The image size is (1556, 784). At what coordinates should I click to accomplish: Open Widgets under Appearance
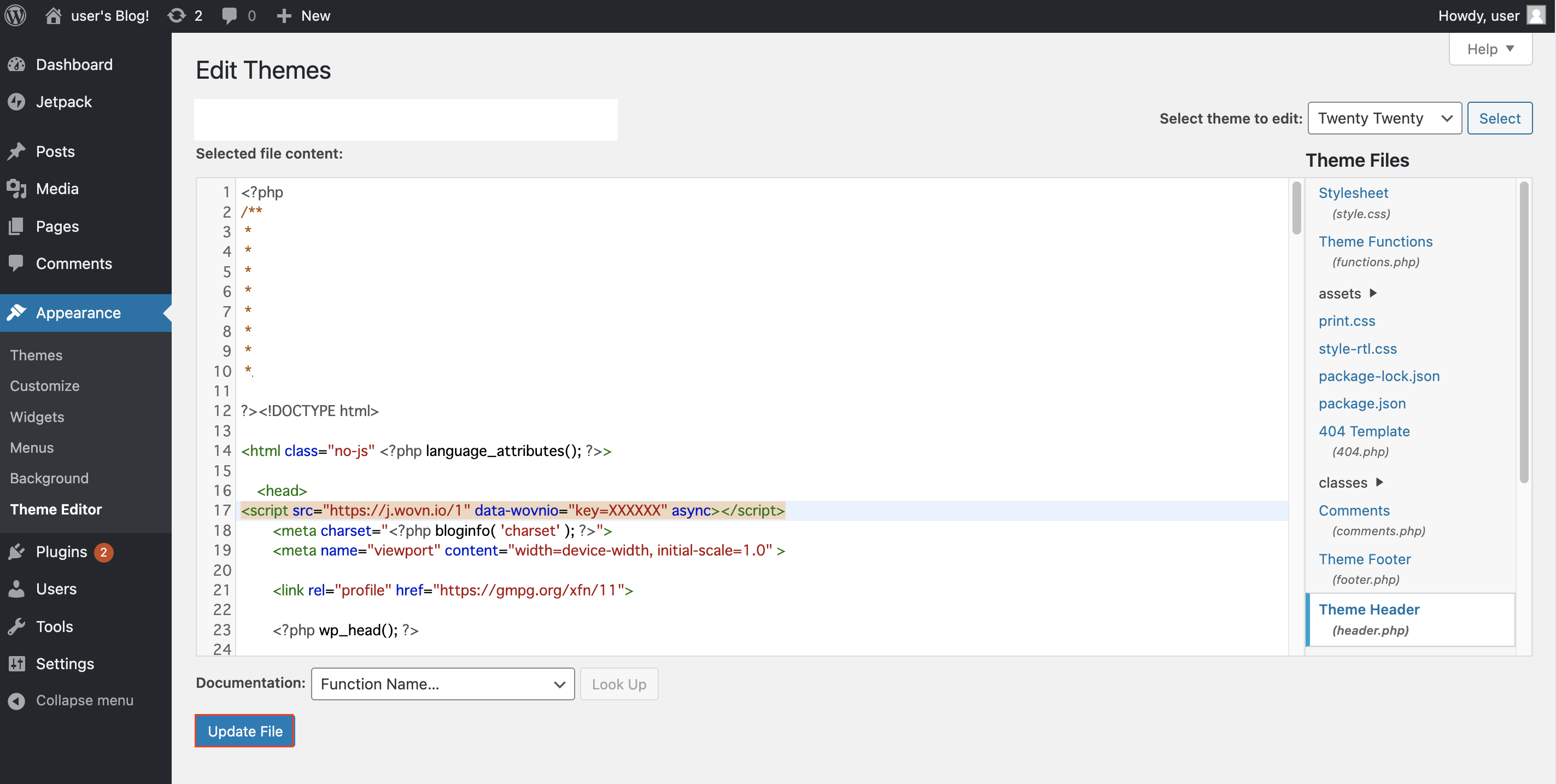click(x=37, y=417)
